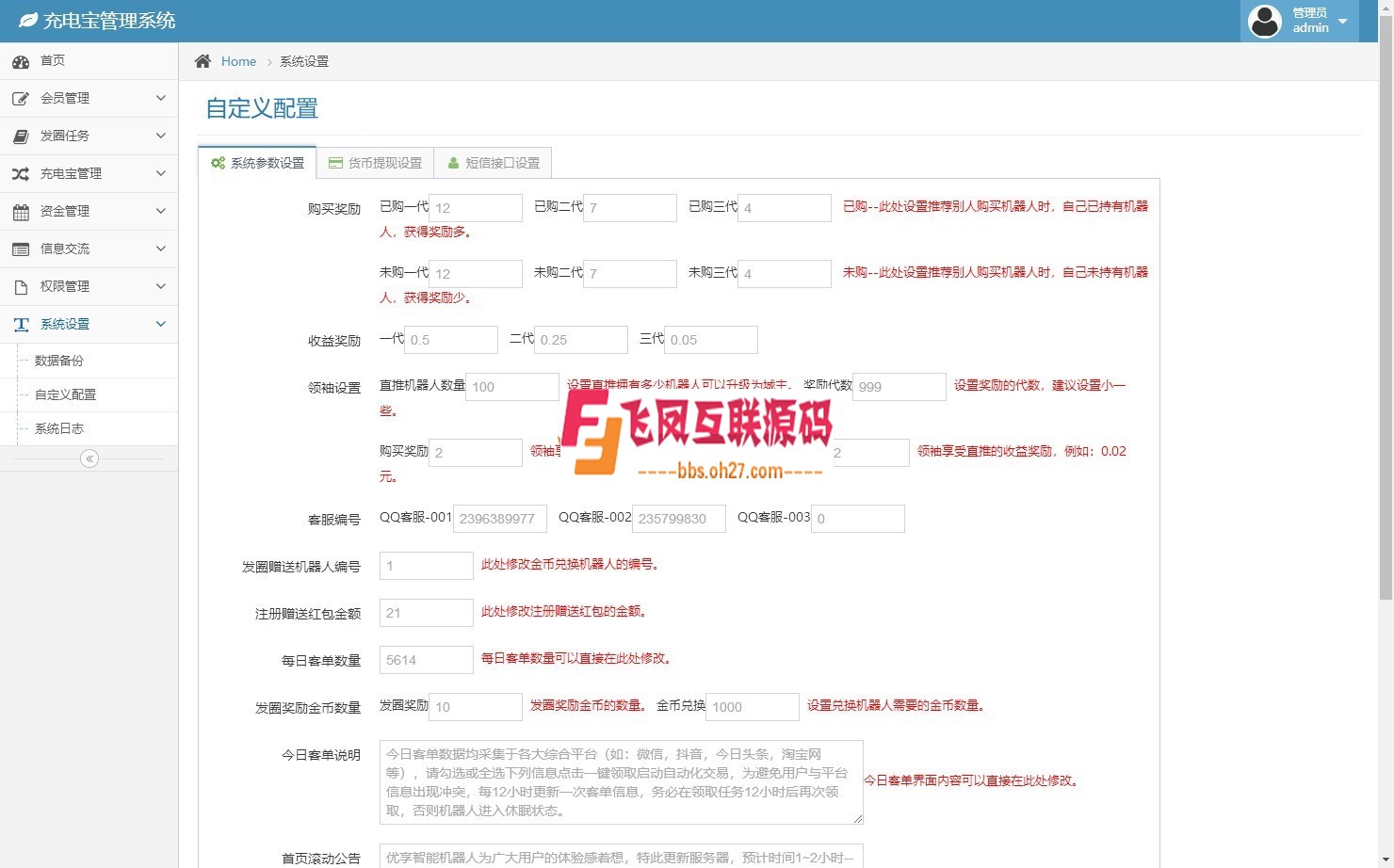Click the 注册赠送红包金额 input field
Screen dimensions: 1394x868
pos(427,613)
